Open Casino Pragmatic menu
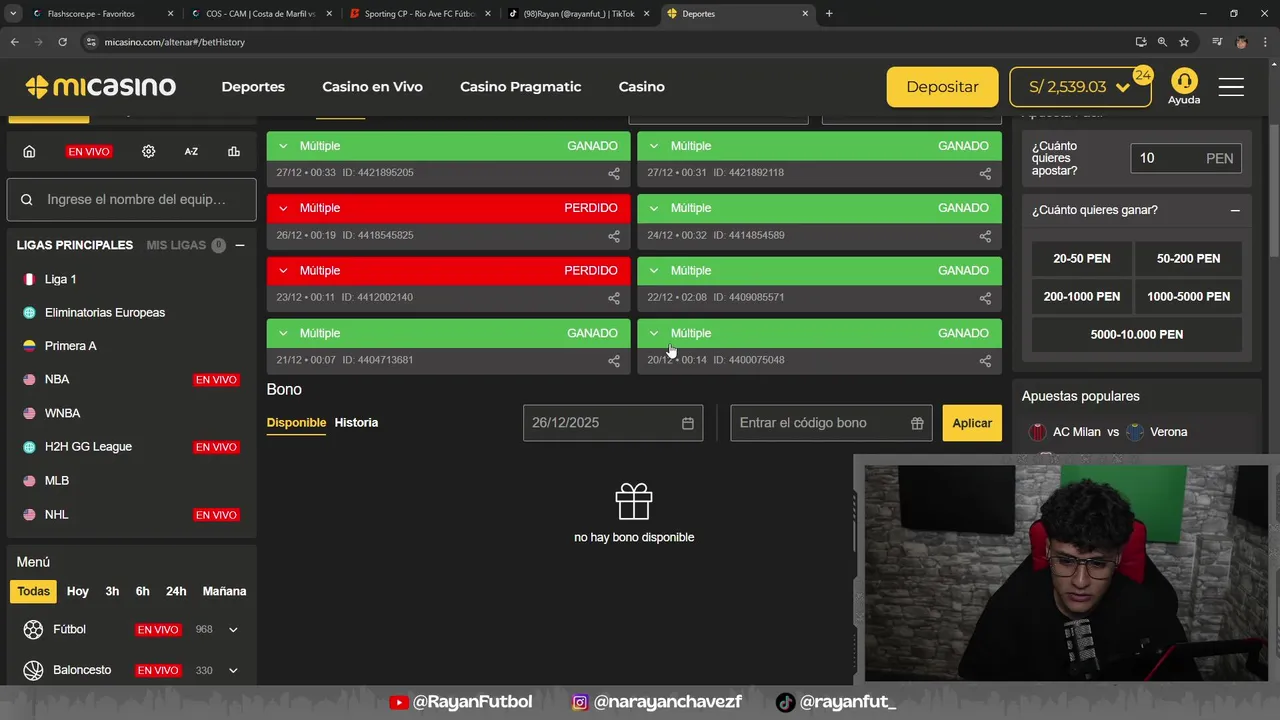 520,87
